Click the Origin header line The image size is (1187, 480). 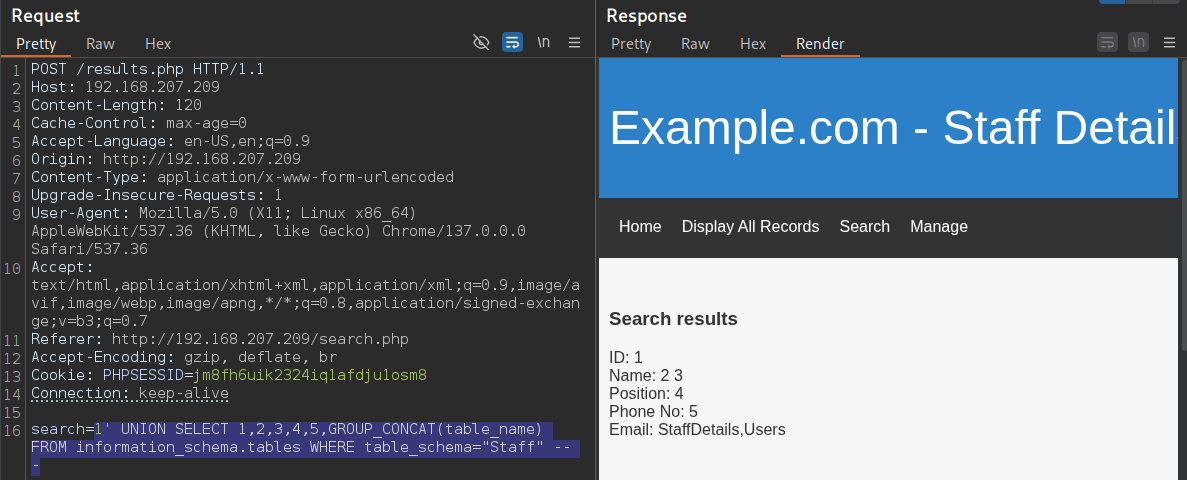(166, 159)
